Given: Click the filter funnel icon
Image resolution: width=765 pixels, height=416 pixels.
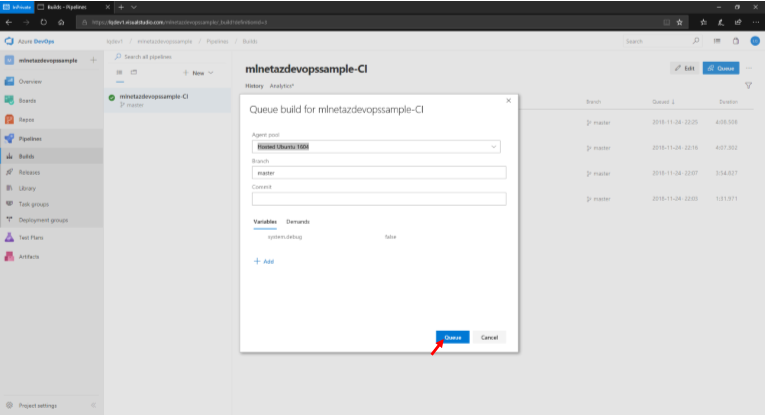Looking at the screenshot, I should coord(748,86).
